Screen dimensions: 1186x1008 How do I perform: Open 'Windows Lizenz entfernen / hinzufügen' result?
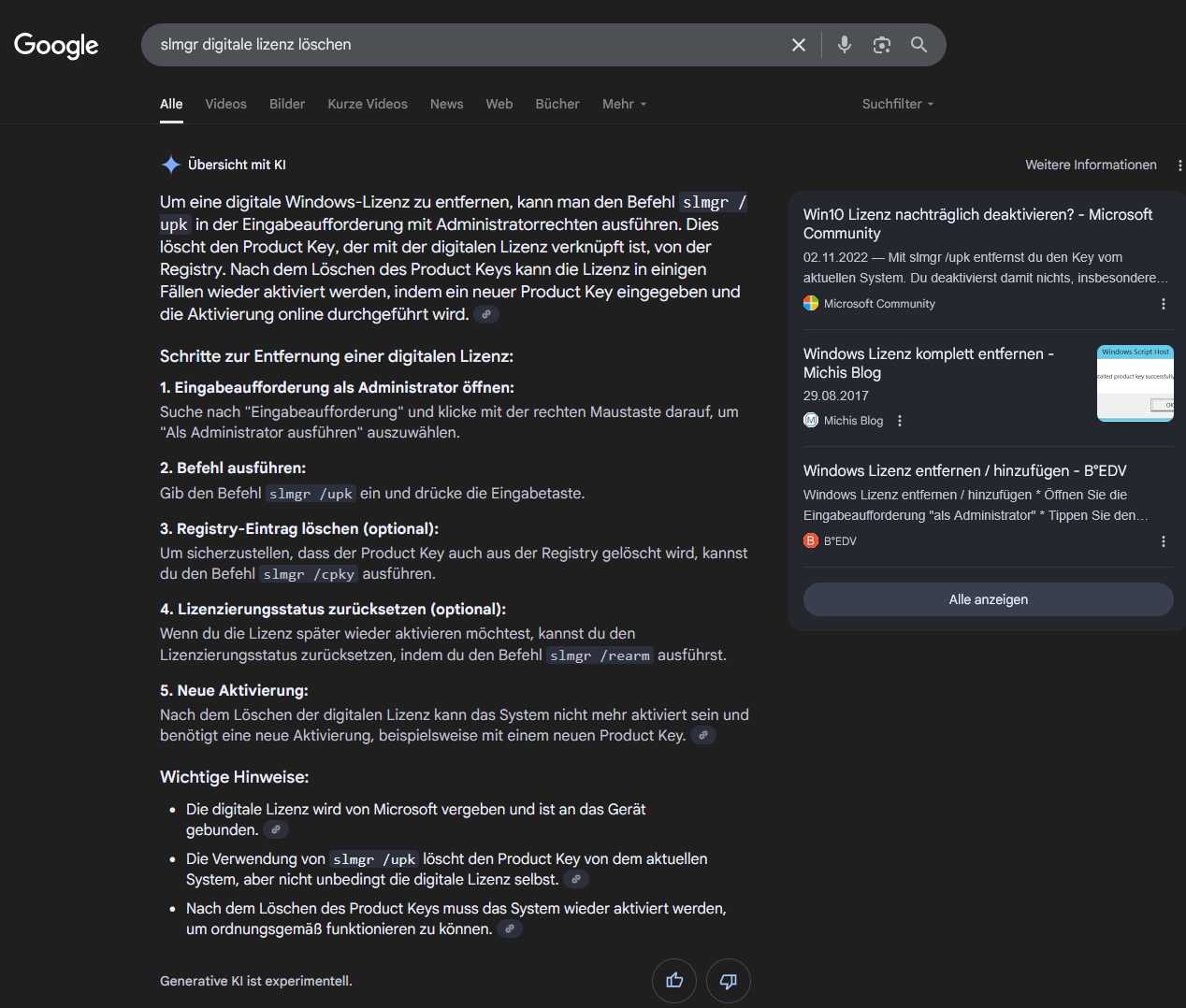point(965,471)
